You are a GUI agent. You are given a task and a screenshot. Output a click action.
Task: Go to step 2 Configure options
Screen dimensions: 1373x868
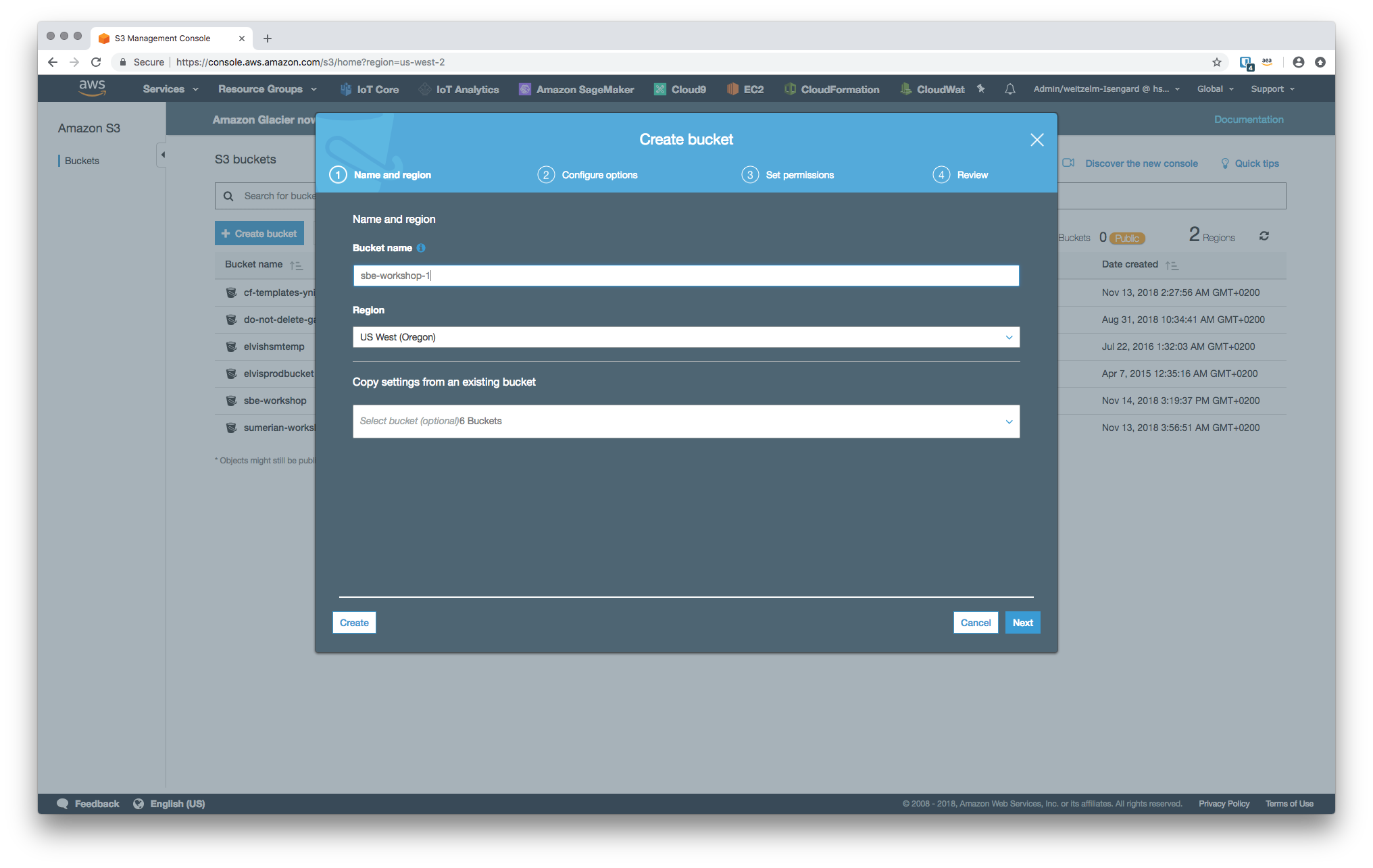(x=587, y=175)
